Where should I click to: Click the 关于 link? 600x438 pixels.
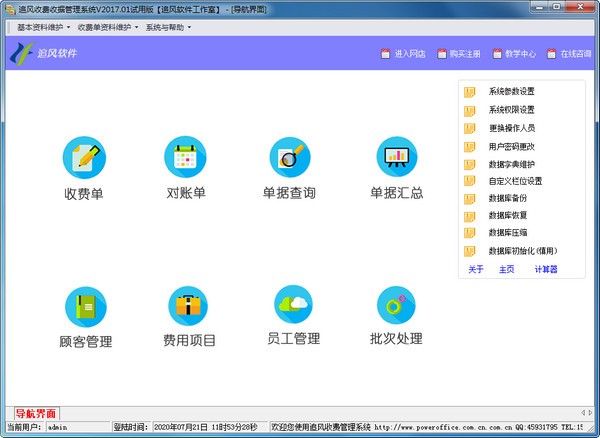(476, 269)
